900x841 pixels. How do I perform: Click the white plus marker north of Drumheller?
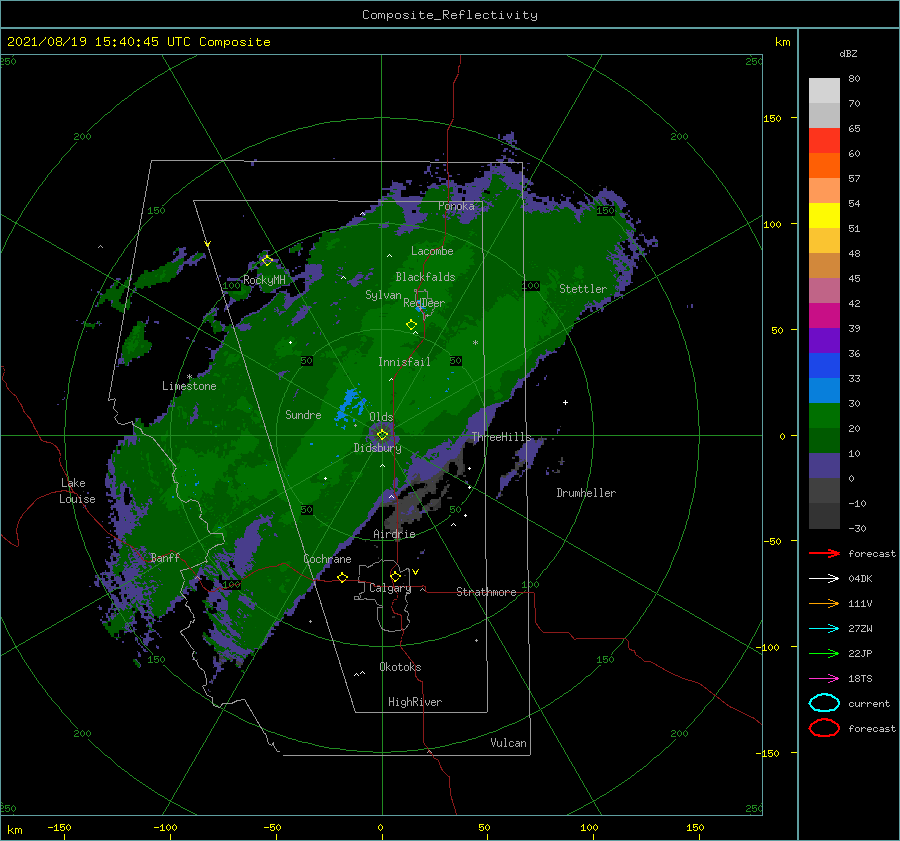565,402
